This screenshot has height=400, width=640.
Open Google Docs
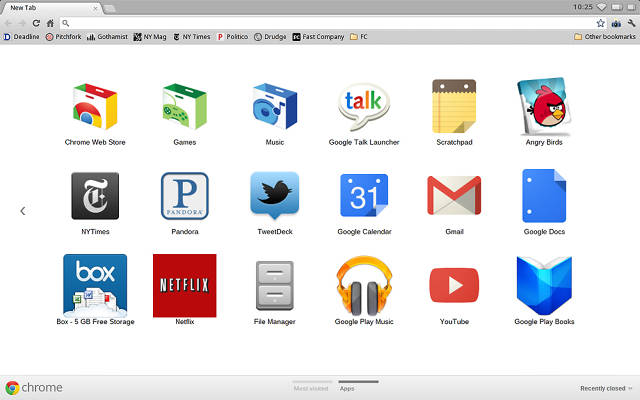[x=544, y=196]
